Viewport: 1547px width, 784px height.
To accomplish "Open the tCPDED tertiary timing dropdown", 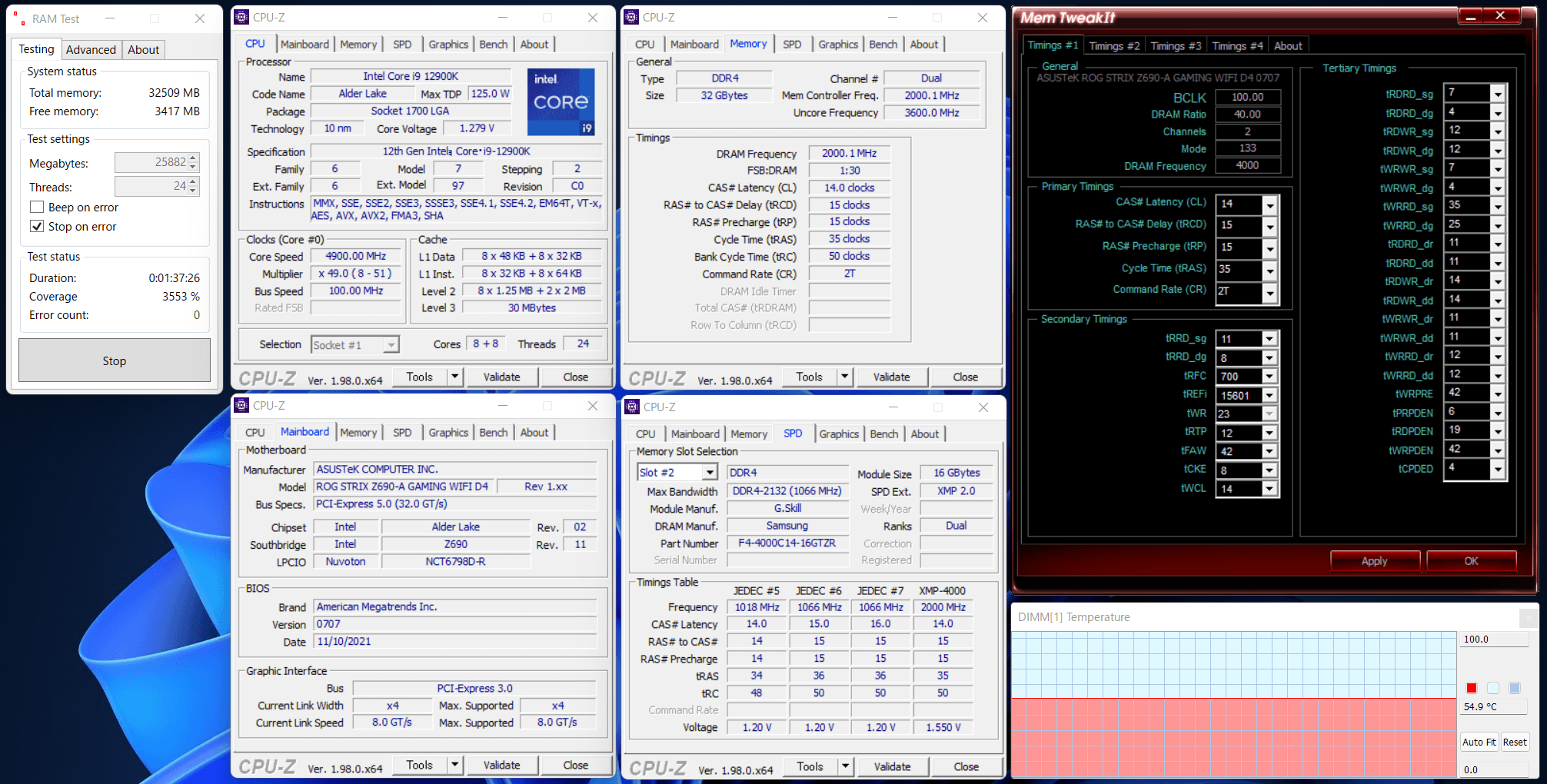I will [1498, 469].
